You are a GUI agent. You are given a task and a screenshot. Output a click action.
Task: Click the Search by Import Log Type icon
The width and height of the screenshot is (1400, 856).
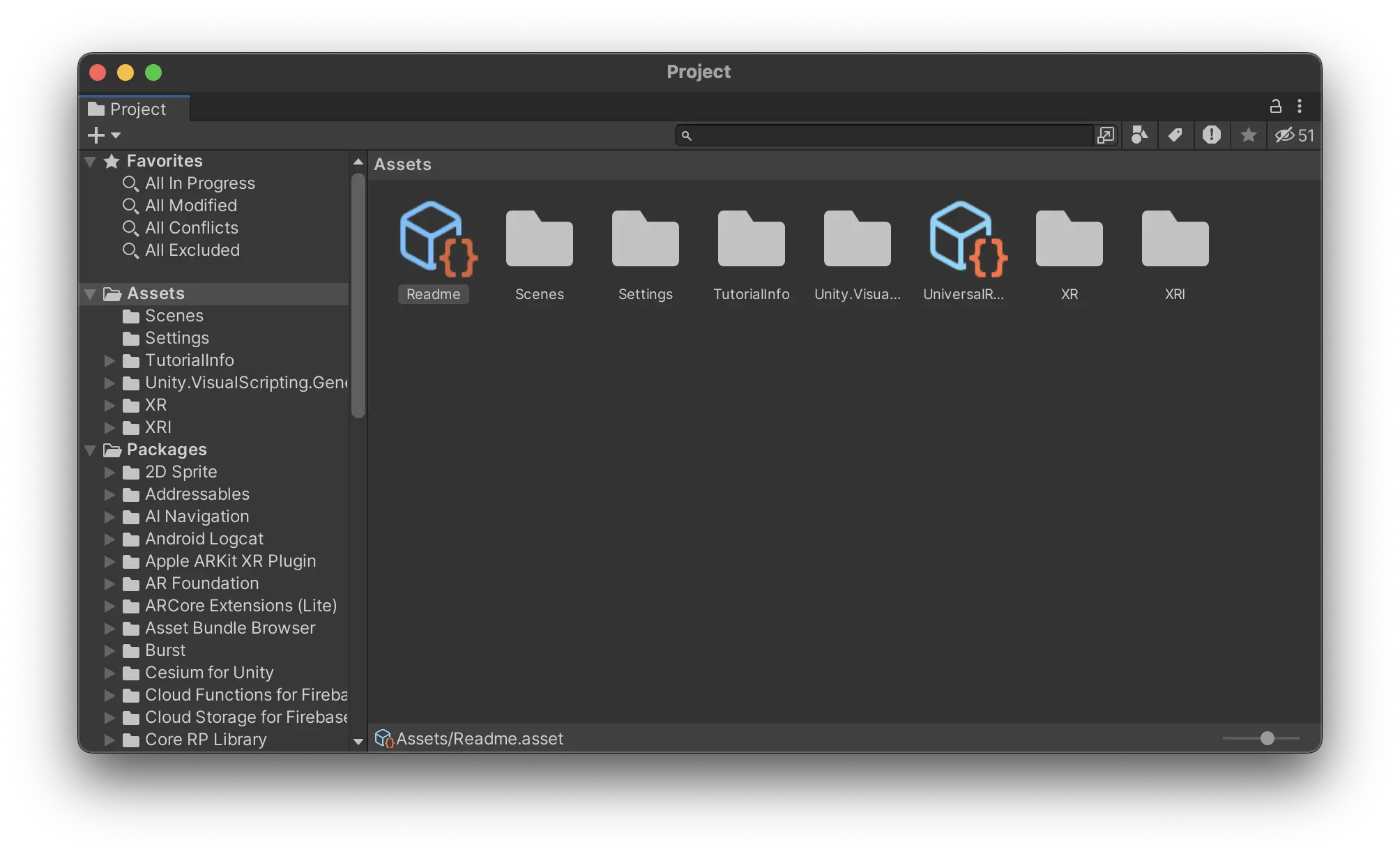click(1212, 135)
